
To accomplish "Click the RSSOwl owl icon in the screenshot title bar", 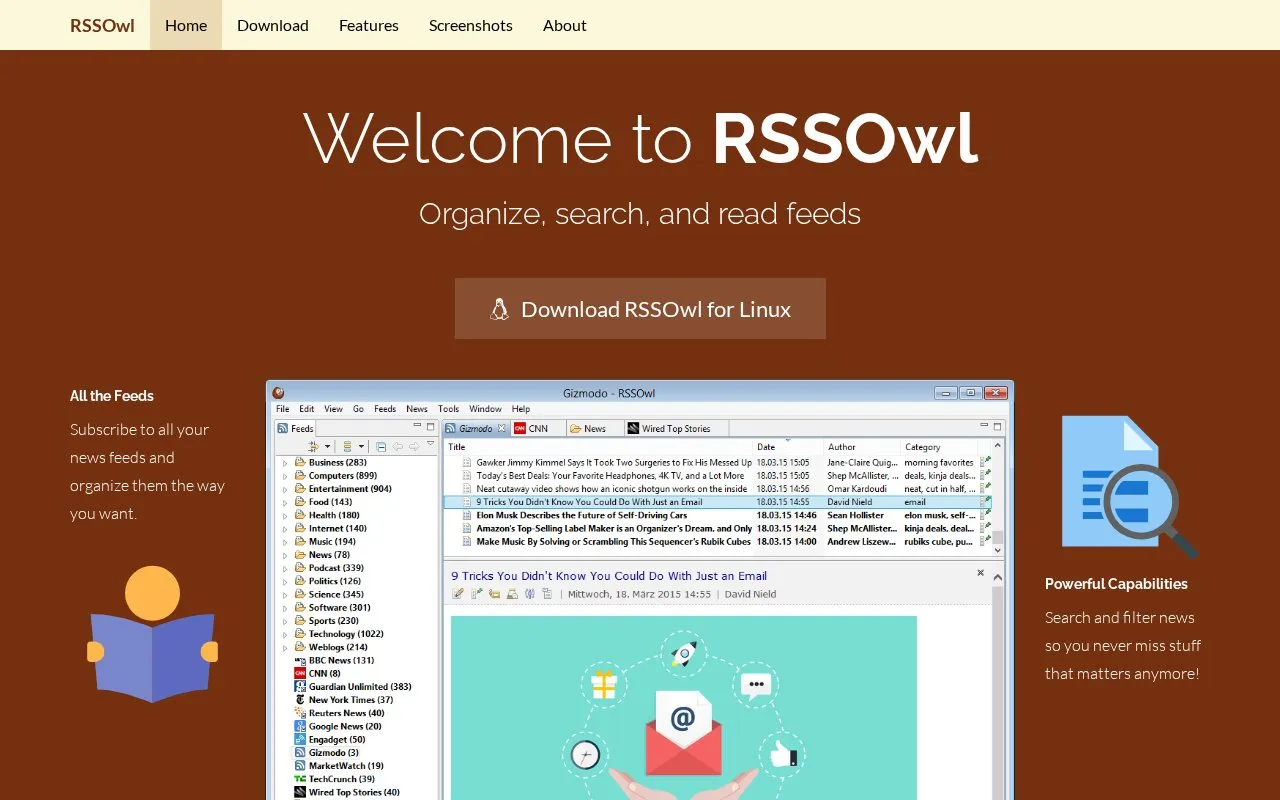I will click(x=278, y=393).
